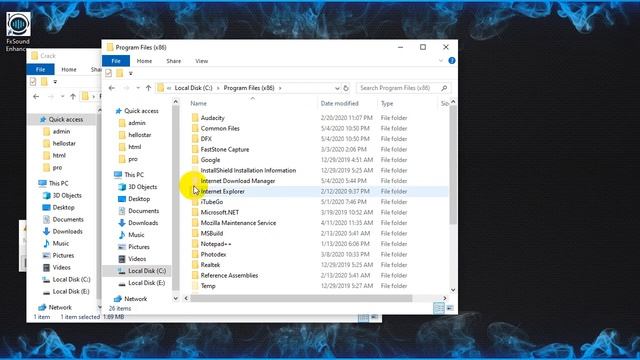Click search magnifier in Program Files search box

point(444,88)
